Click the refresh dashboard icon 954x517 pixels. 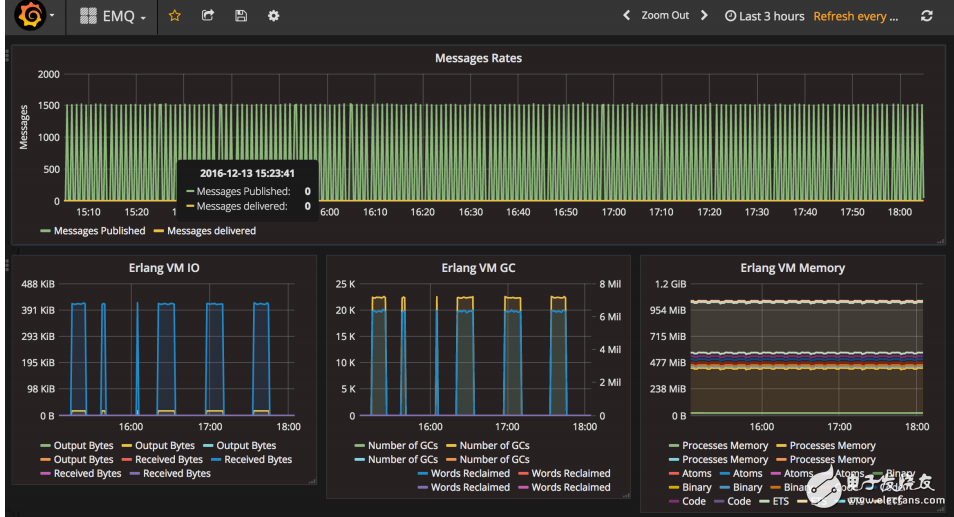tap(926, 16)
